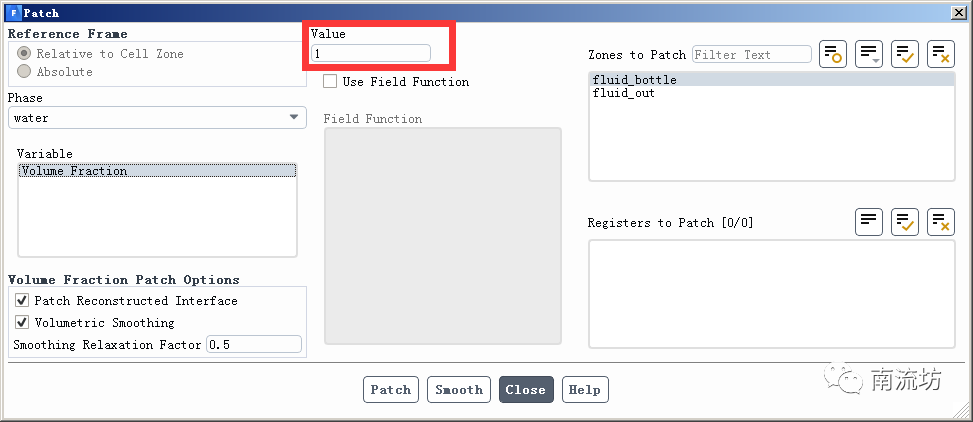Click the Patch button
973x422 pixels.
(390, 389)
